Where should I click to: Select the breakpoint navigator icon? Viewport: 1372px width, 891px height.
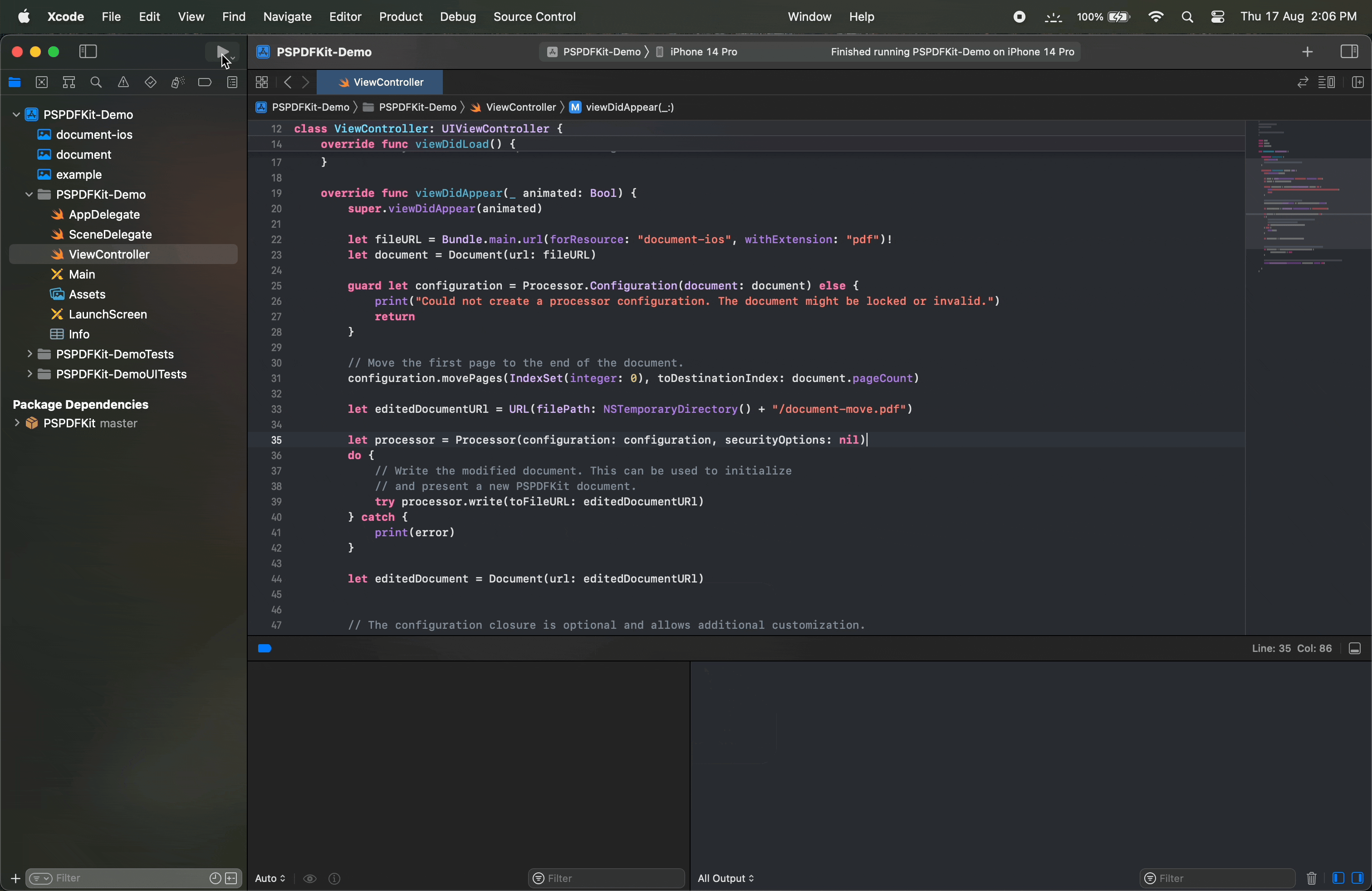coord(205,83)
